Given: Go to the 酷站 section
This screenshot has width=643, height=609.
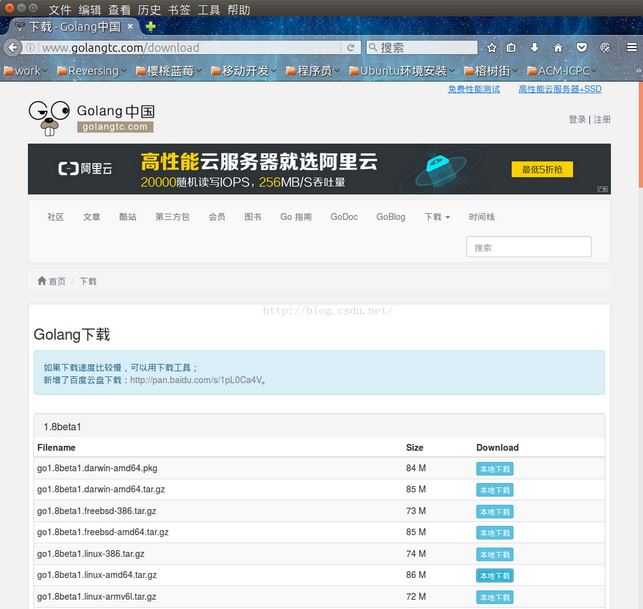Looking at the screenshot, I should click(x=128, y=217).
